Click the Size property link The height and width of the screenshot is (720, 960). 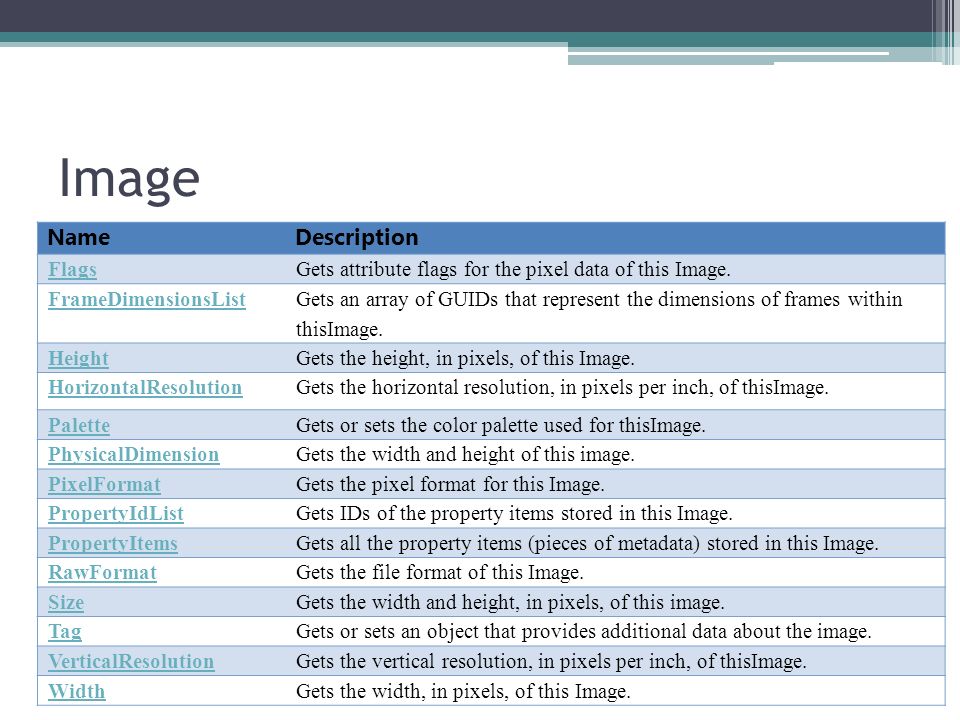pyautogui.click(x=66, y=602)
